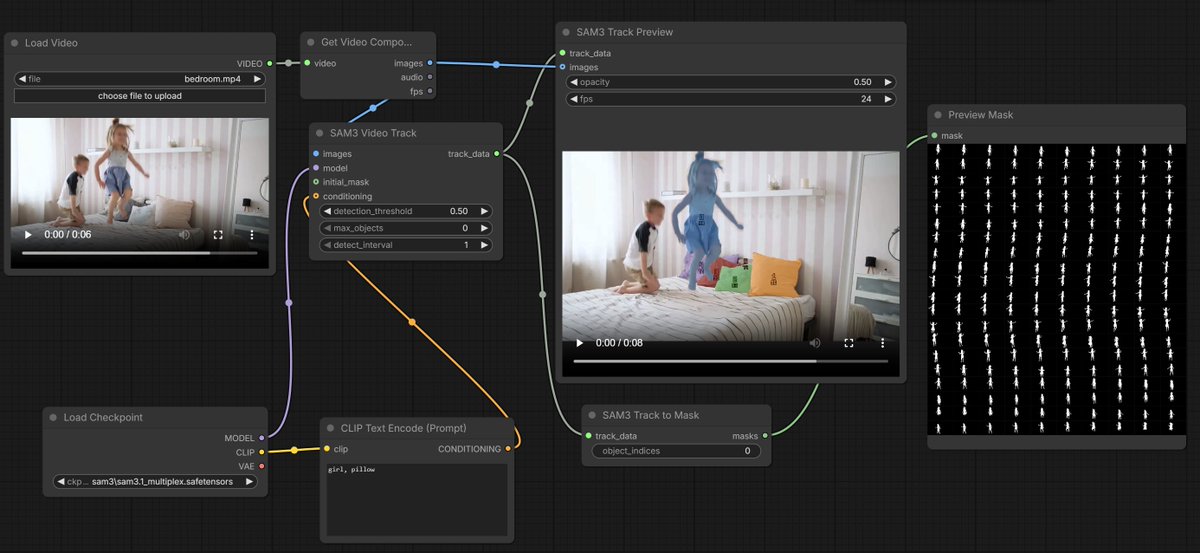
Task: Click the audio output socket
Action: coord(430,77)
